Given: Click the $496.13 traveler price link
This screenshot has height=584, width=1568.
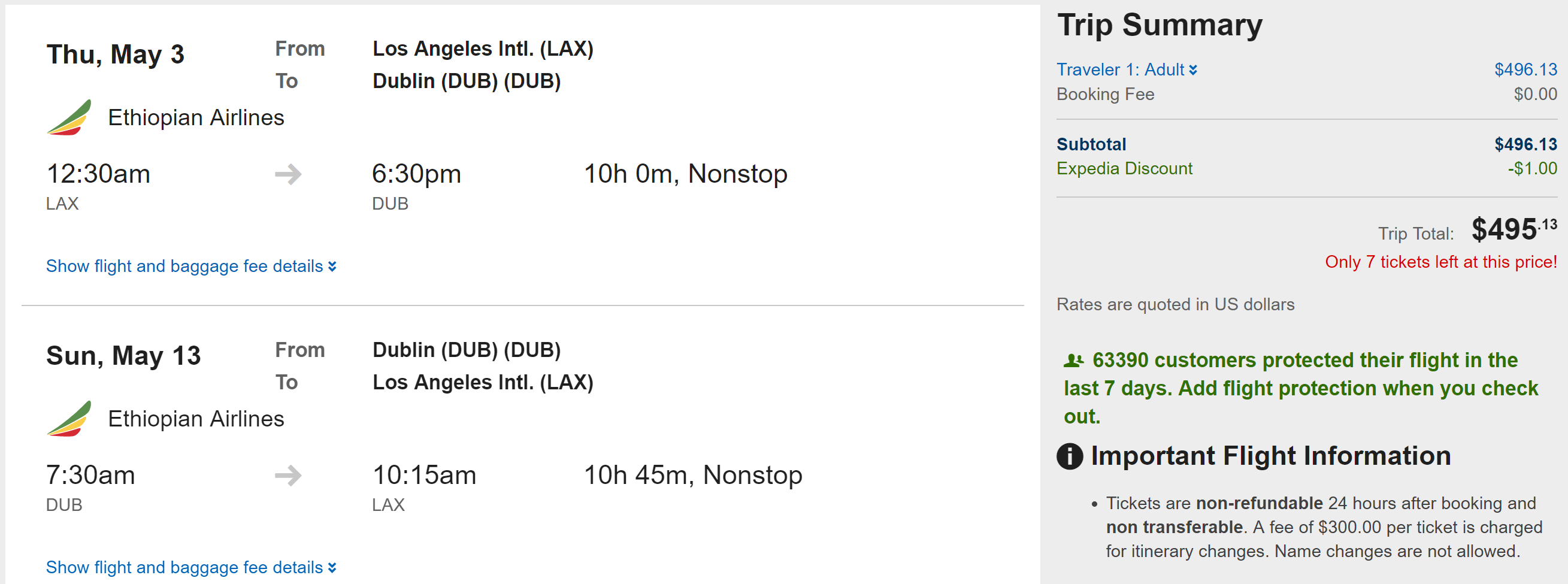Looking at the screenshot, I should pyautogui.click(x=1525, y=70).
